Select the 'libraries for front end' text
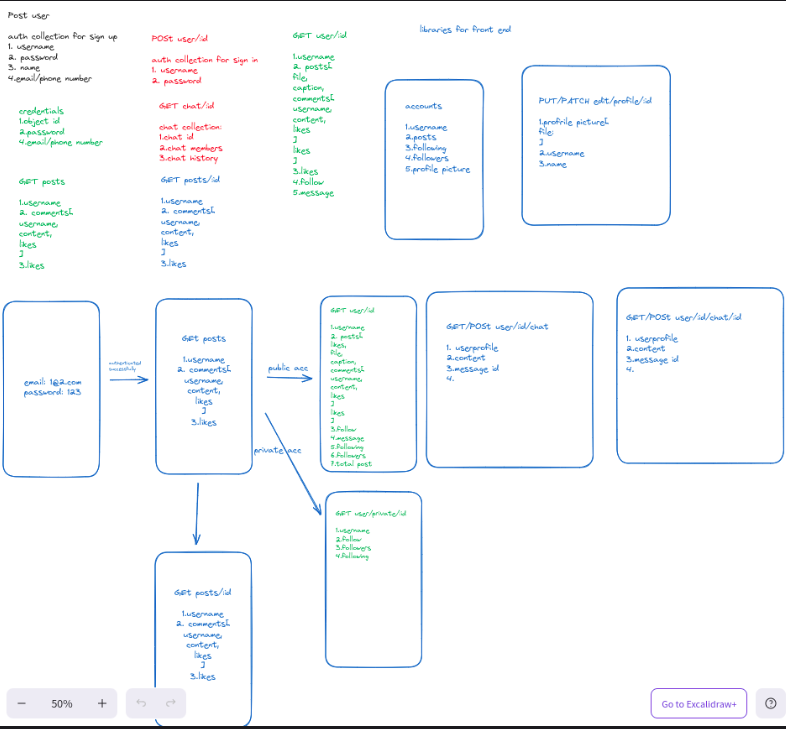 (465, 30)
